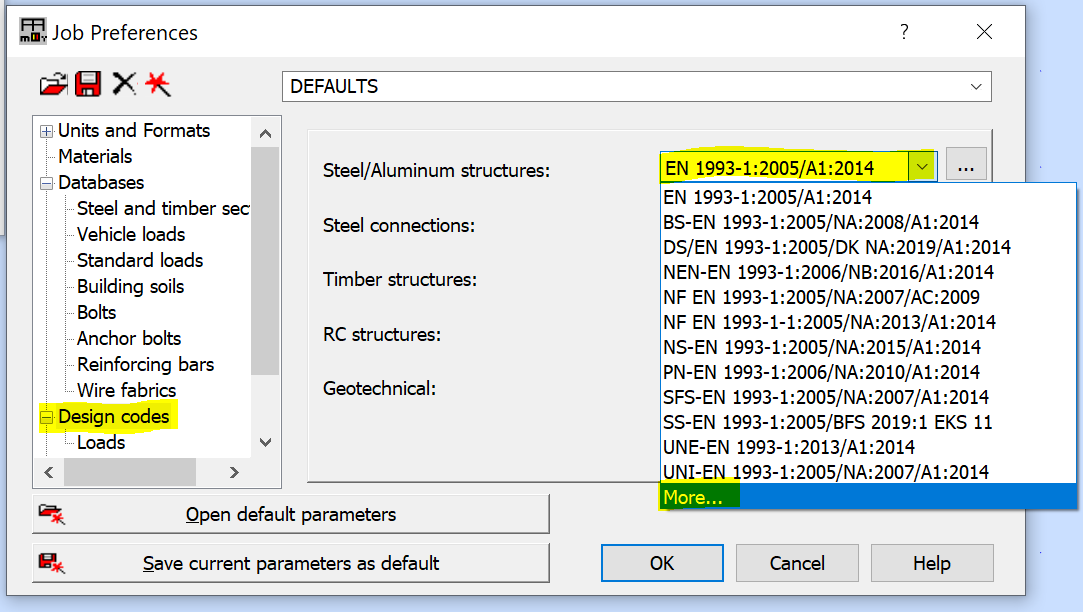Select Units and Formats in tree
1083x612 pixels.
point(134,131)
